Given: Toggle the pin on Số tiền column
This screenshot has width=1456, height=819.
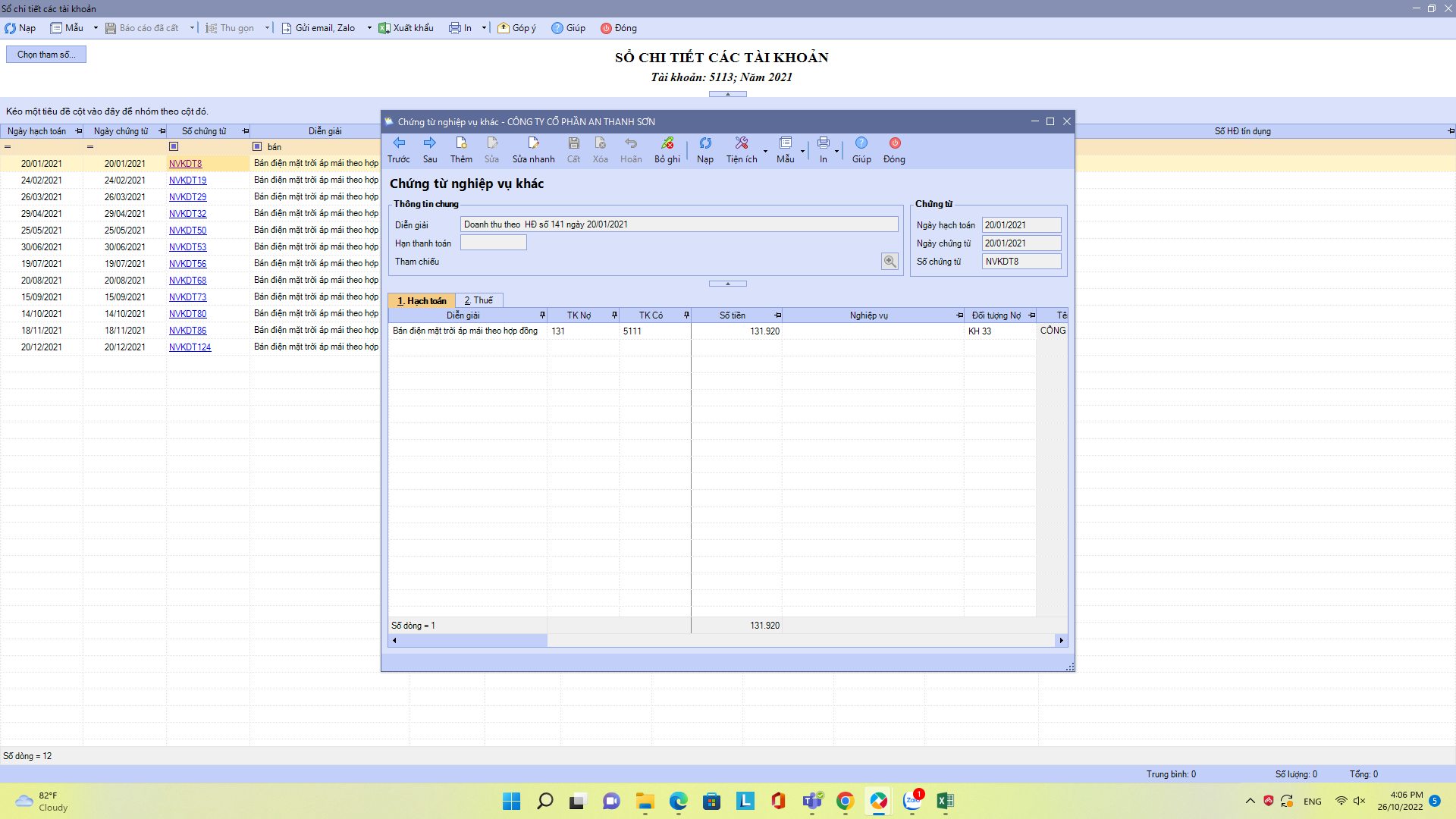Looking at the screenshot, I should tap(777, 315).
